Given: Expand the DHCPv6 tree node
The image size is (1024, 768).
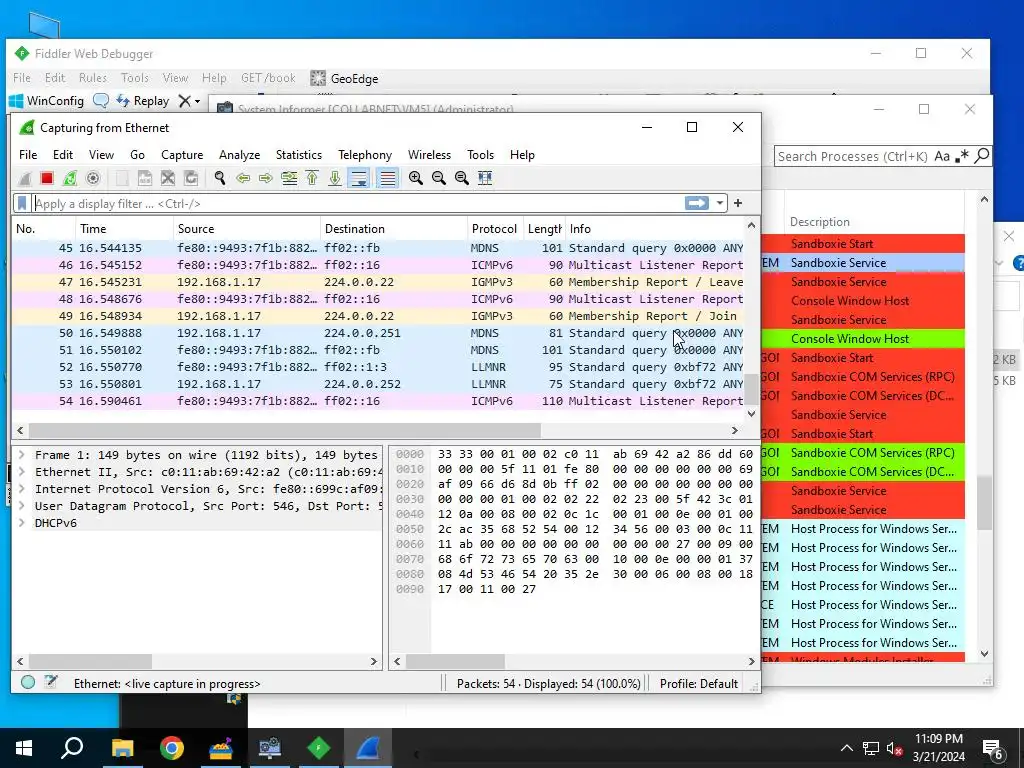Looking at the screenshot, I should click(x=22, y=522).
